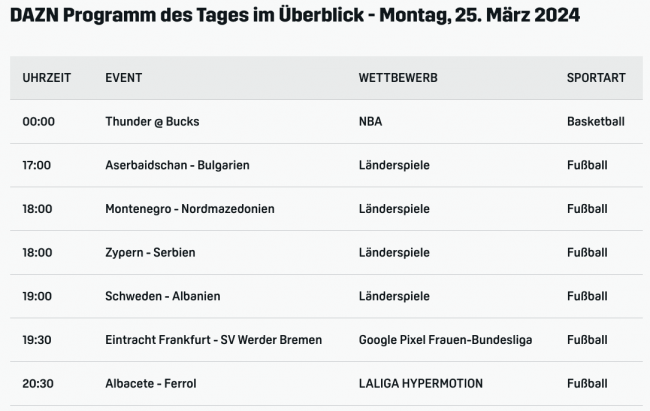Image resolution: width=650 pixels, height=411 pixels.
Task: Open Eintracht Frankfurt - SV Werder Bremen
Action: tap(214, 340)
